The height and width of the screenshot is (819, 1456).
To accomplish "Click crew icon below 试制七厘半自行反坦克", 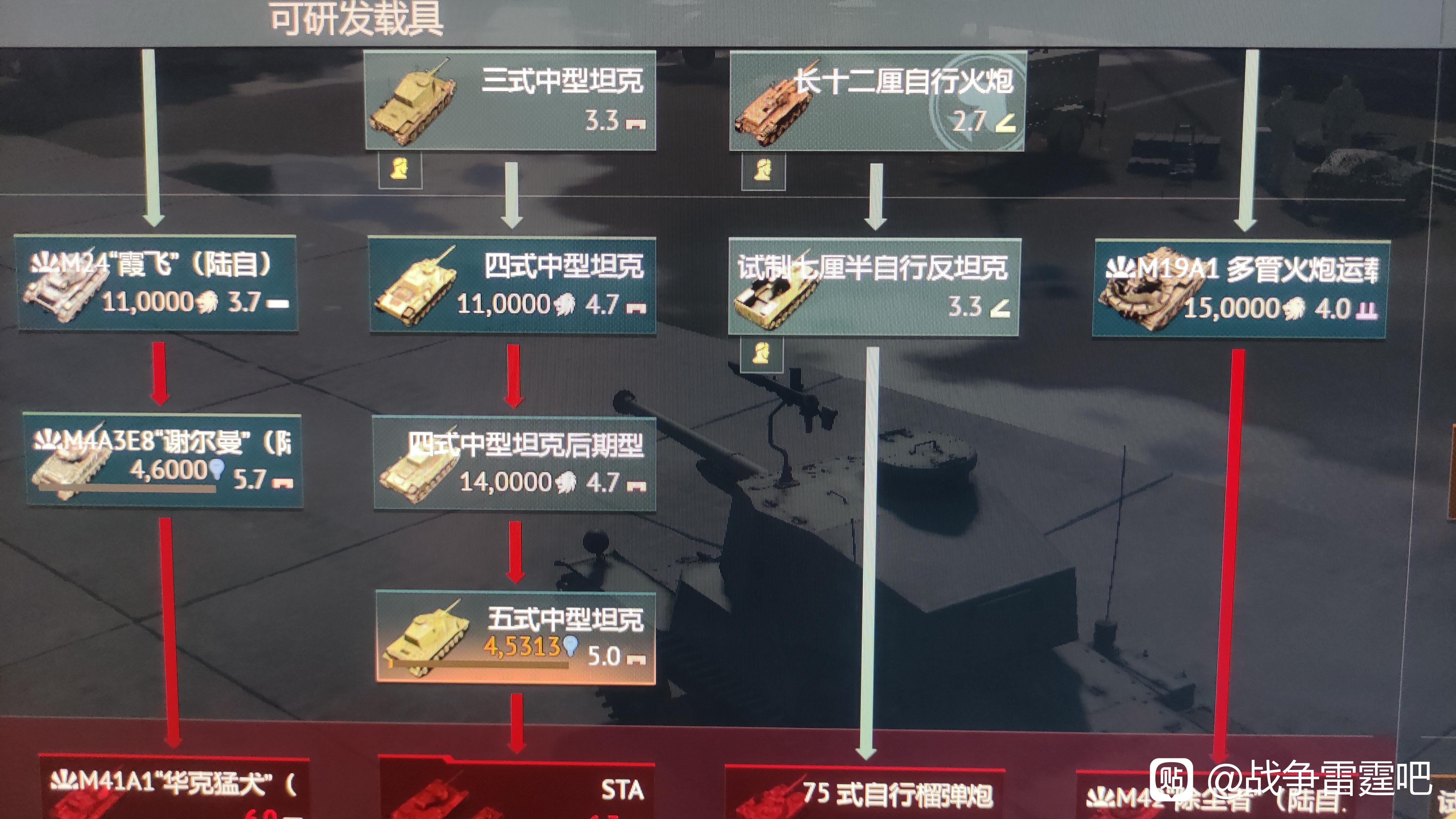I will (x=761, y=354).
